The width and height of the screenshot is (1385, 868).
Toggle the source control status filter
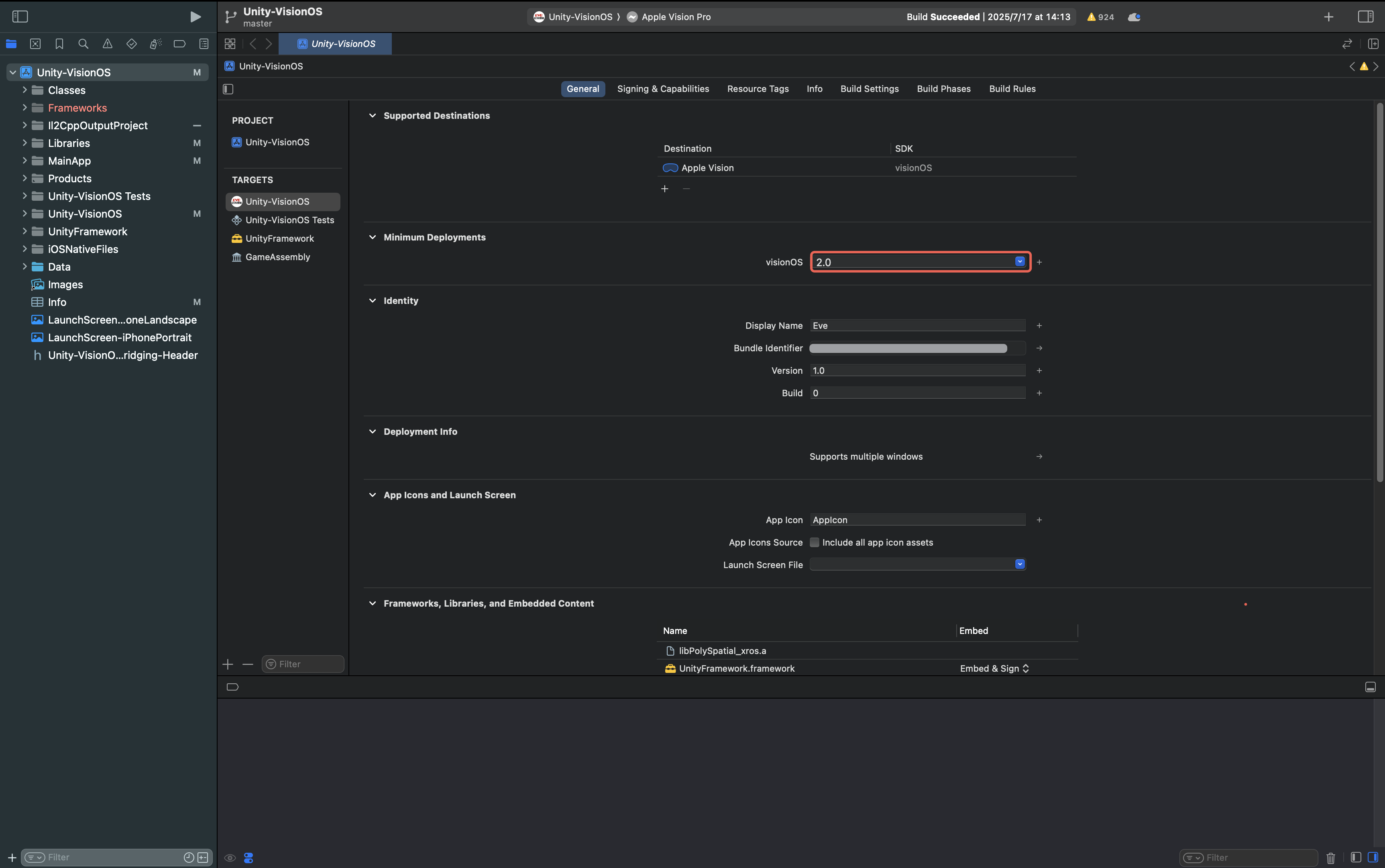click(203, 857)
